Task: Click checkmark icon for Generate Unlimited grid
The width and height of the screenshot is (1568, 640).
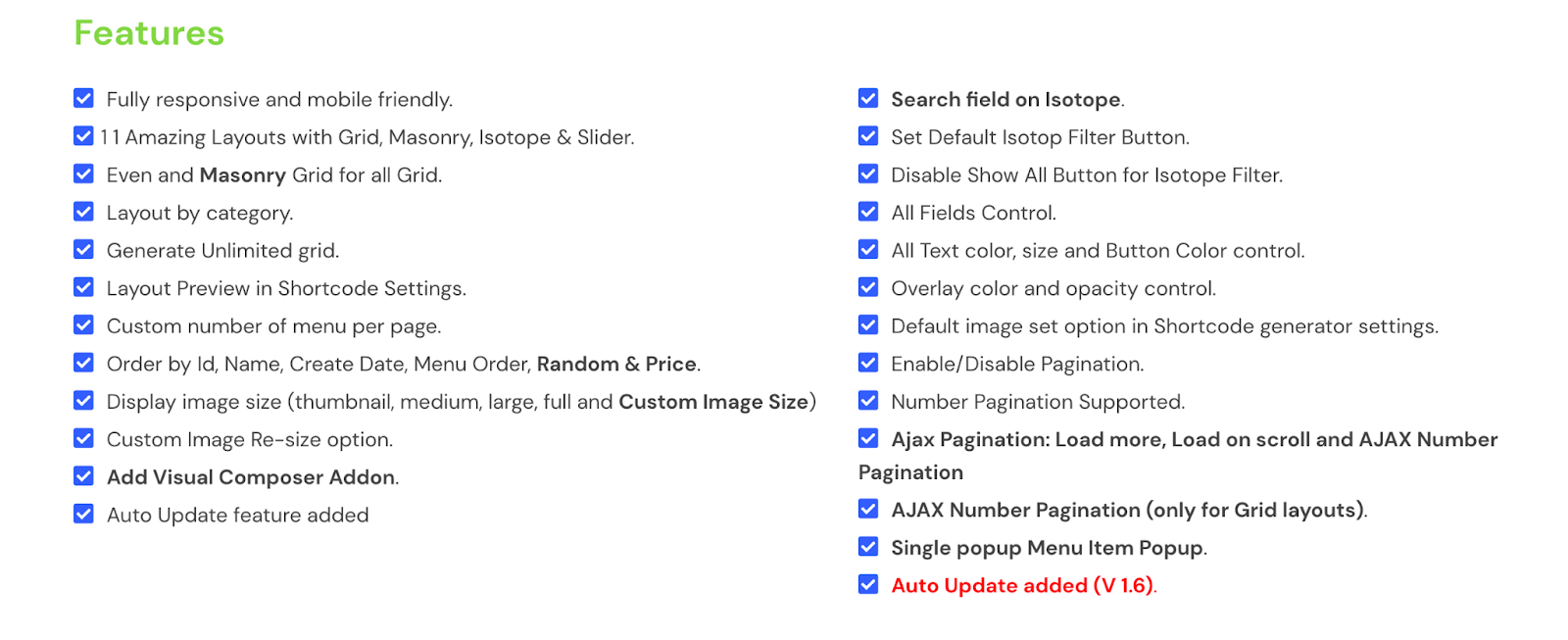Action: (83, 250)
